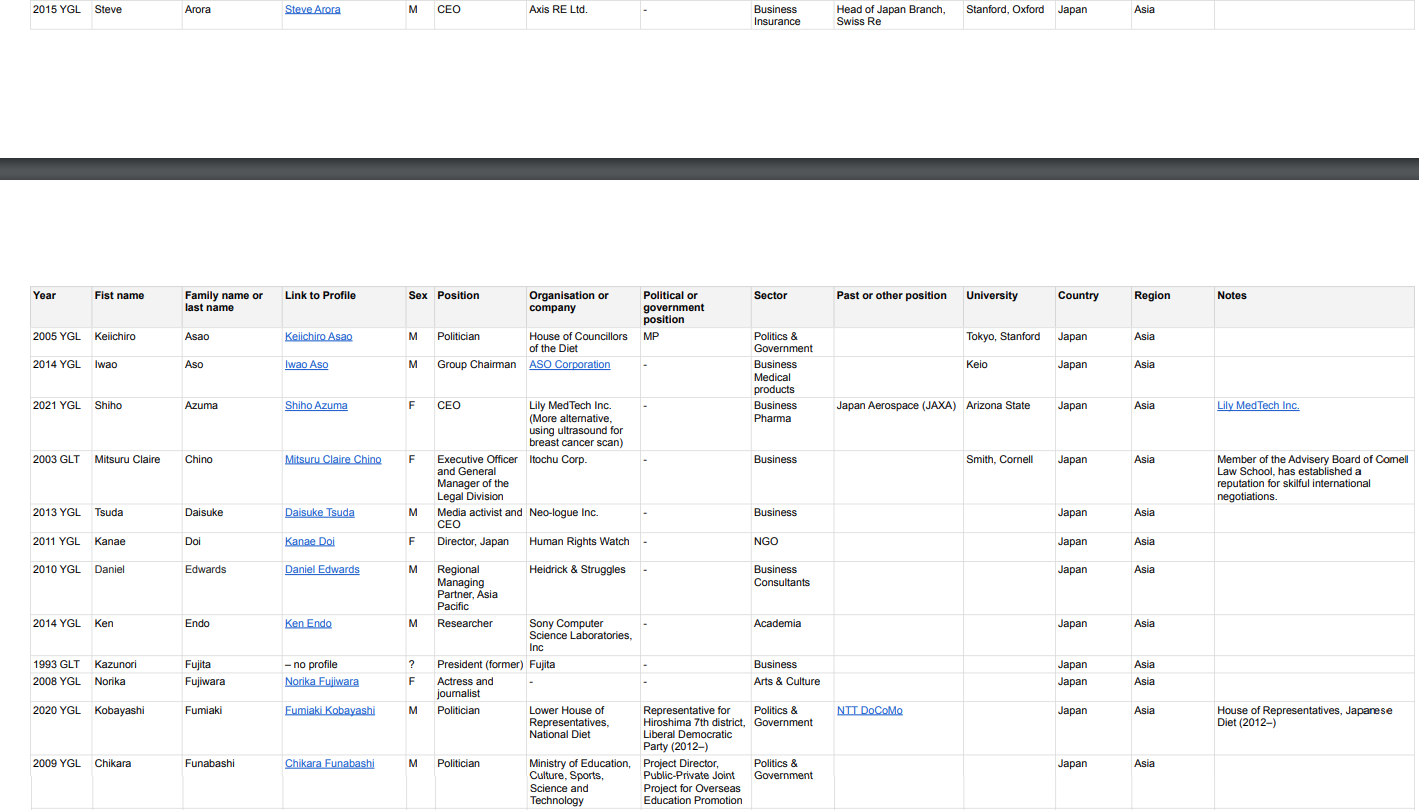Select the 'Group Chairman' position cell
1419x810 pixels.
(480, 377)
